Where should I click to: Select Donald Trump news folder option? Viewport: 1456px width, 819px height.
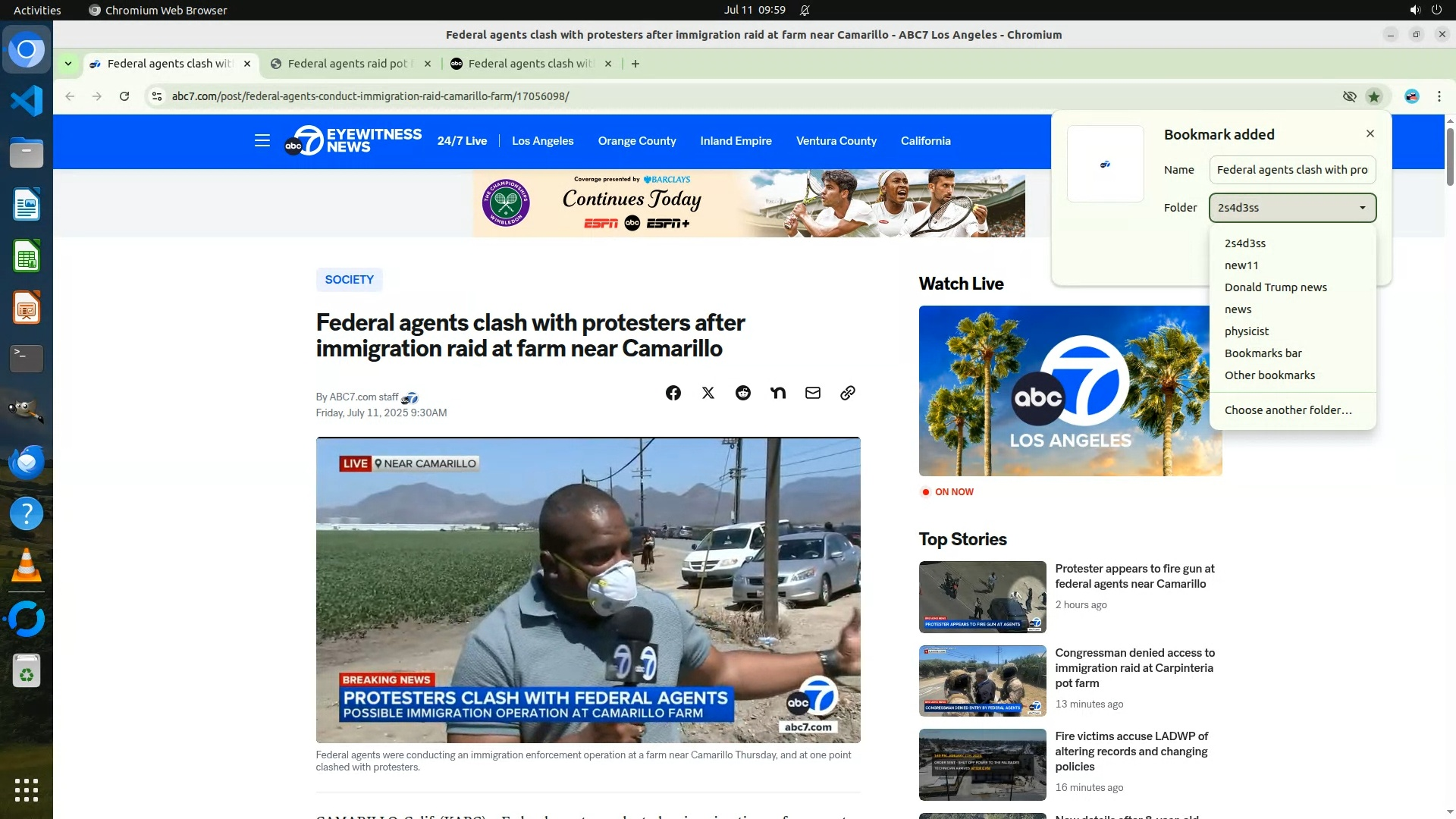[1276, 287]
